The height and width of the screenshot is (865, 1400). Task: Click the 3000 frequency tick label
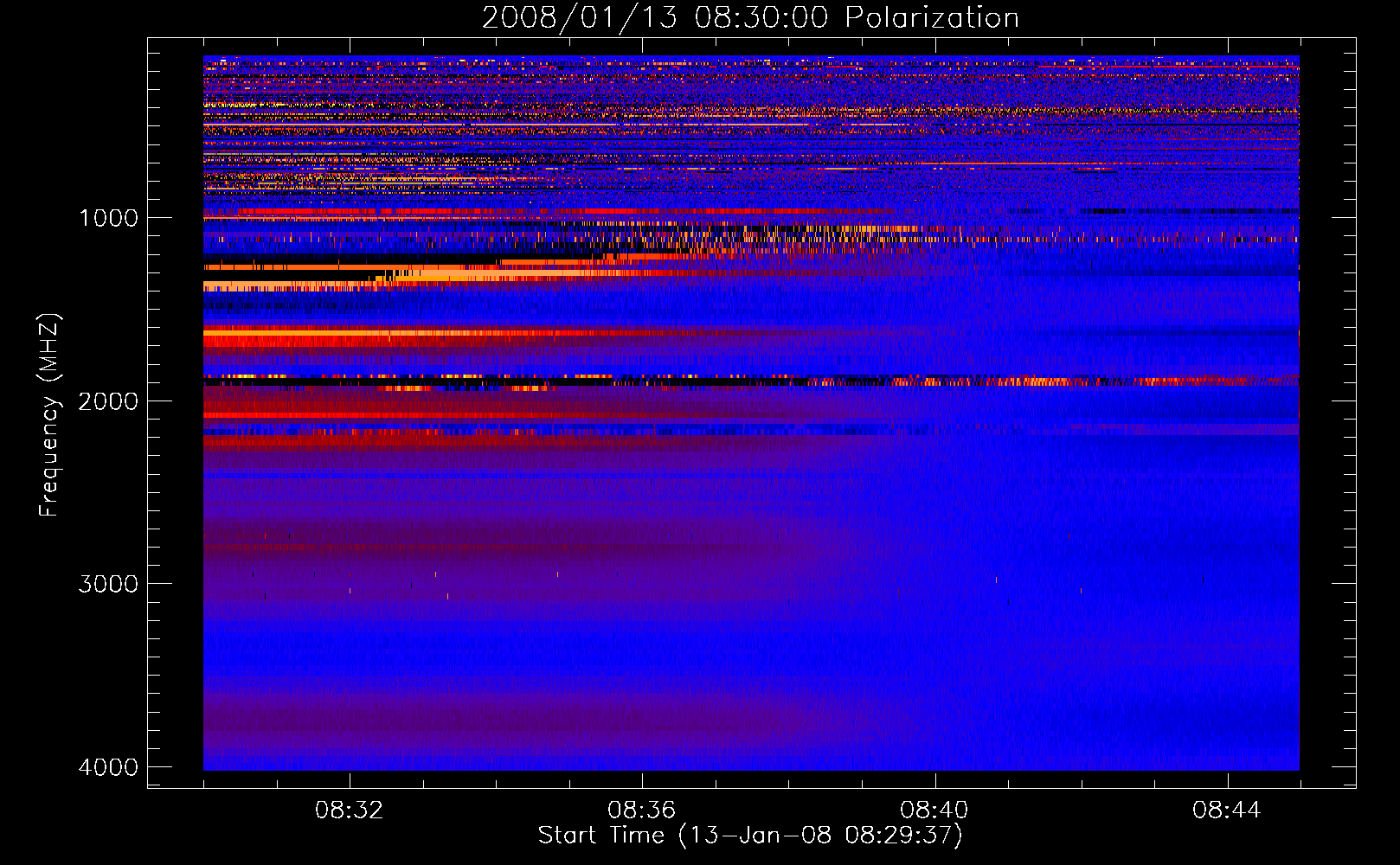pos(108,584)
